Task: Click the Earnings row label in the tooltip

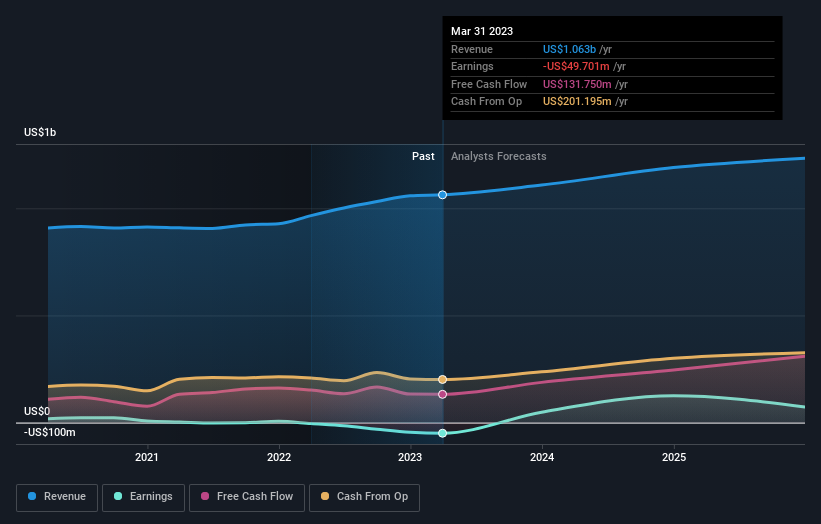Action: [472, 66]
